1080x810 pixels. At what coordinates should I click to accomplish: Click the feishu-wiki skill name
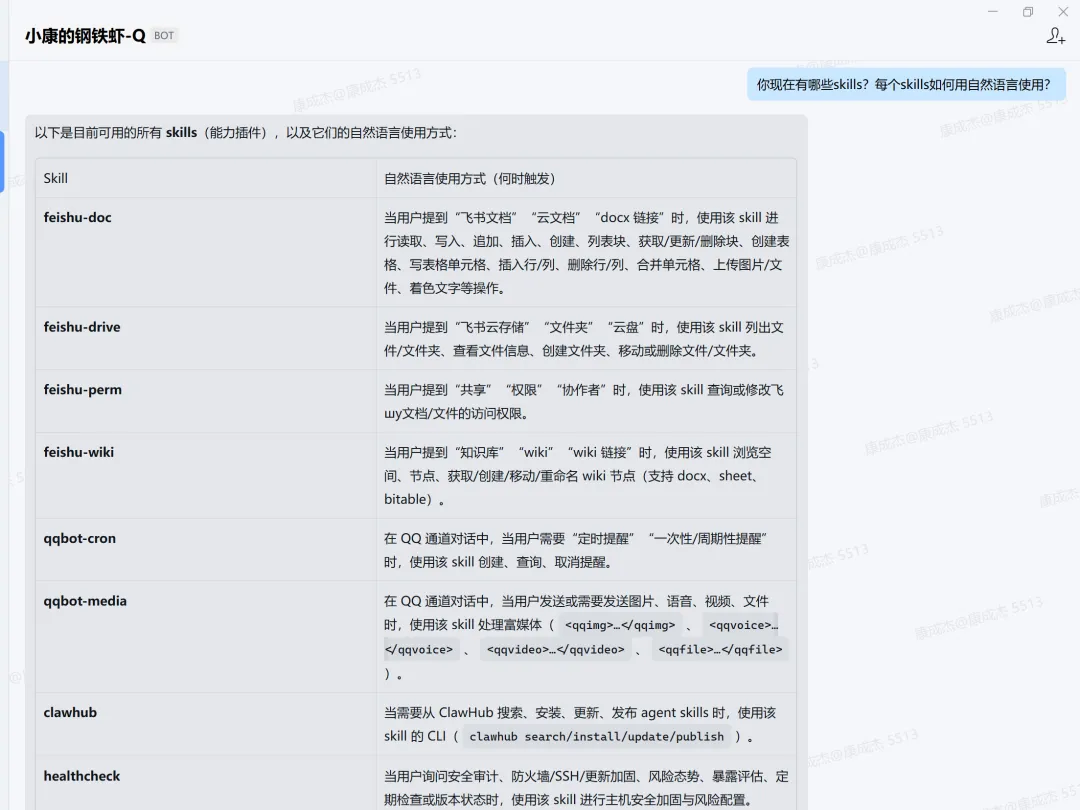[79, 453]
